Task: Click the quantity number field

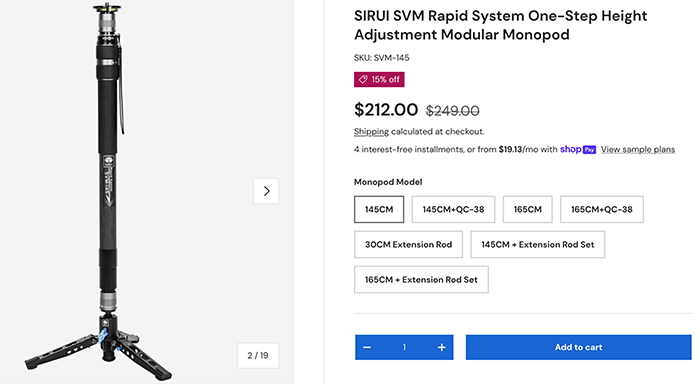Action: (404, 347)
